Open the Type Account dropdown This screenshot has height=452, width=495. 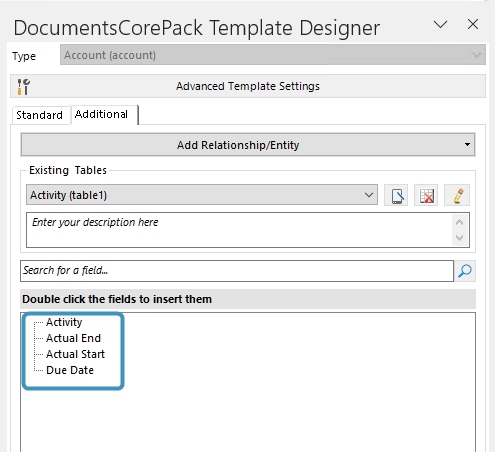coord(273,55)
